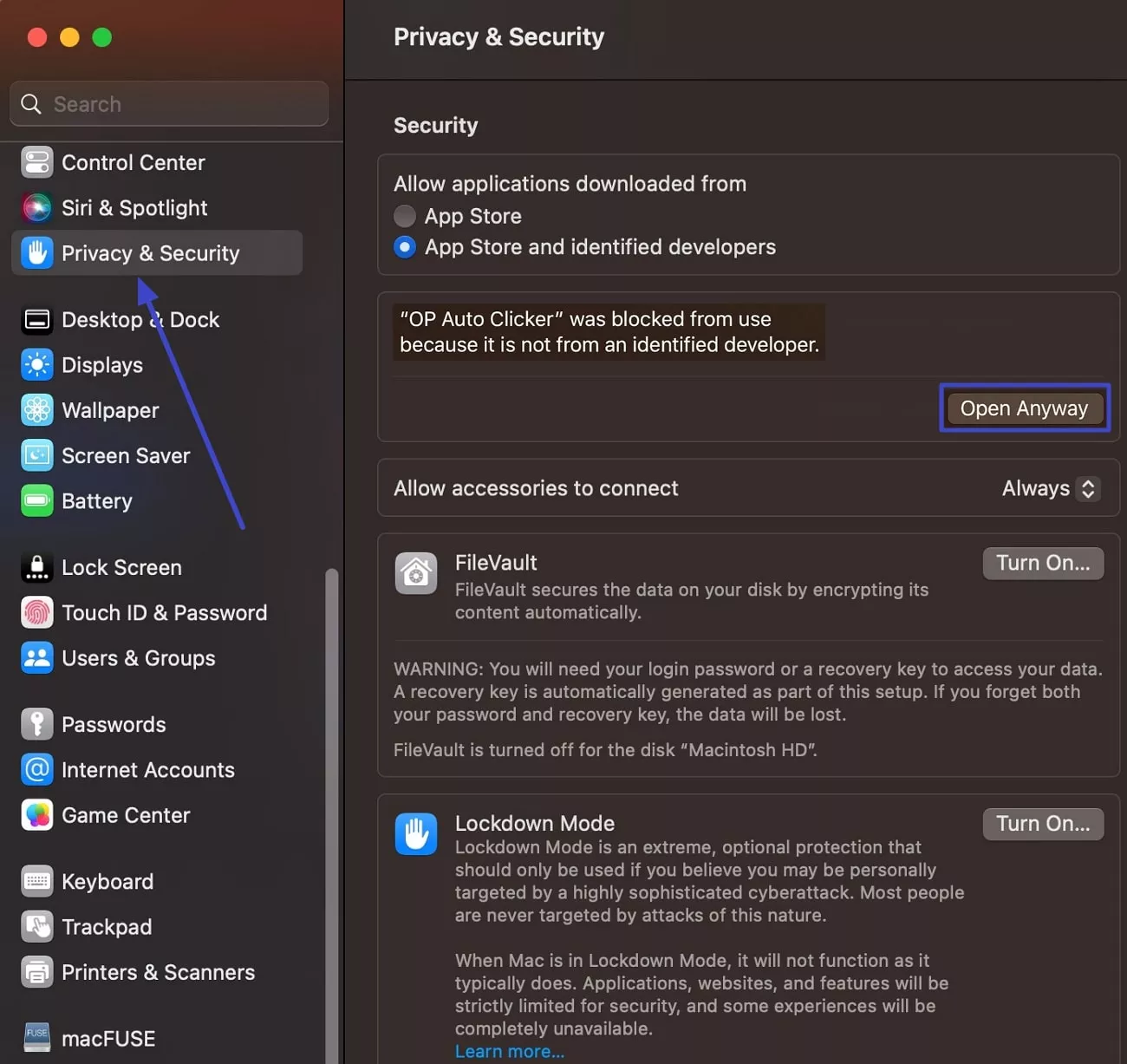
Task: Go to Lock Screen settings label
Action: (121, 567)
